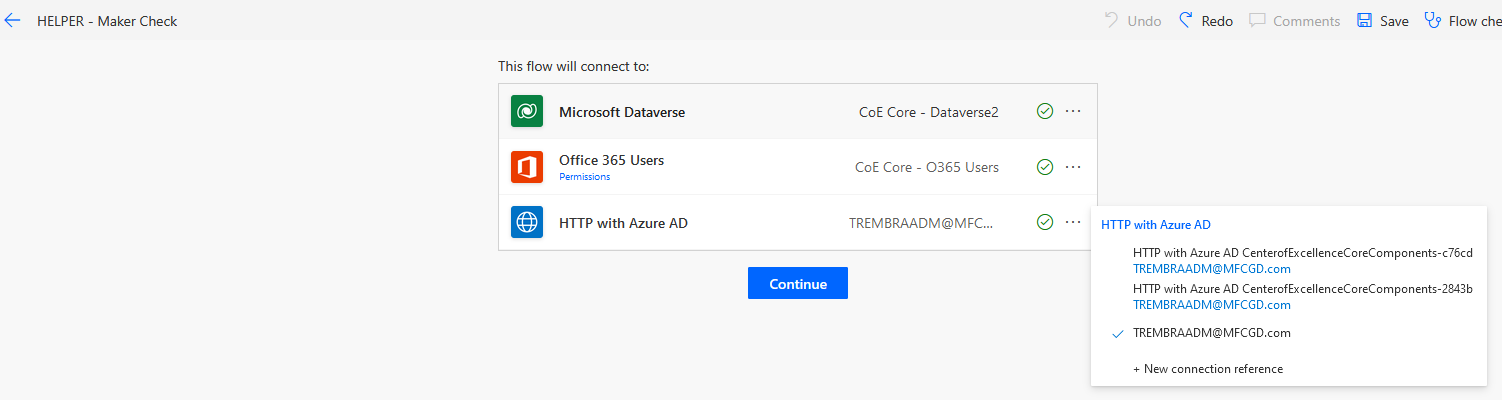This screenshot has height=400, width=1502.
Task: Click the 'This flow will connect to:' heading
Action: pyautogui.click(x=574, y=66)
